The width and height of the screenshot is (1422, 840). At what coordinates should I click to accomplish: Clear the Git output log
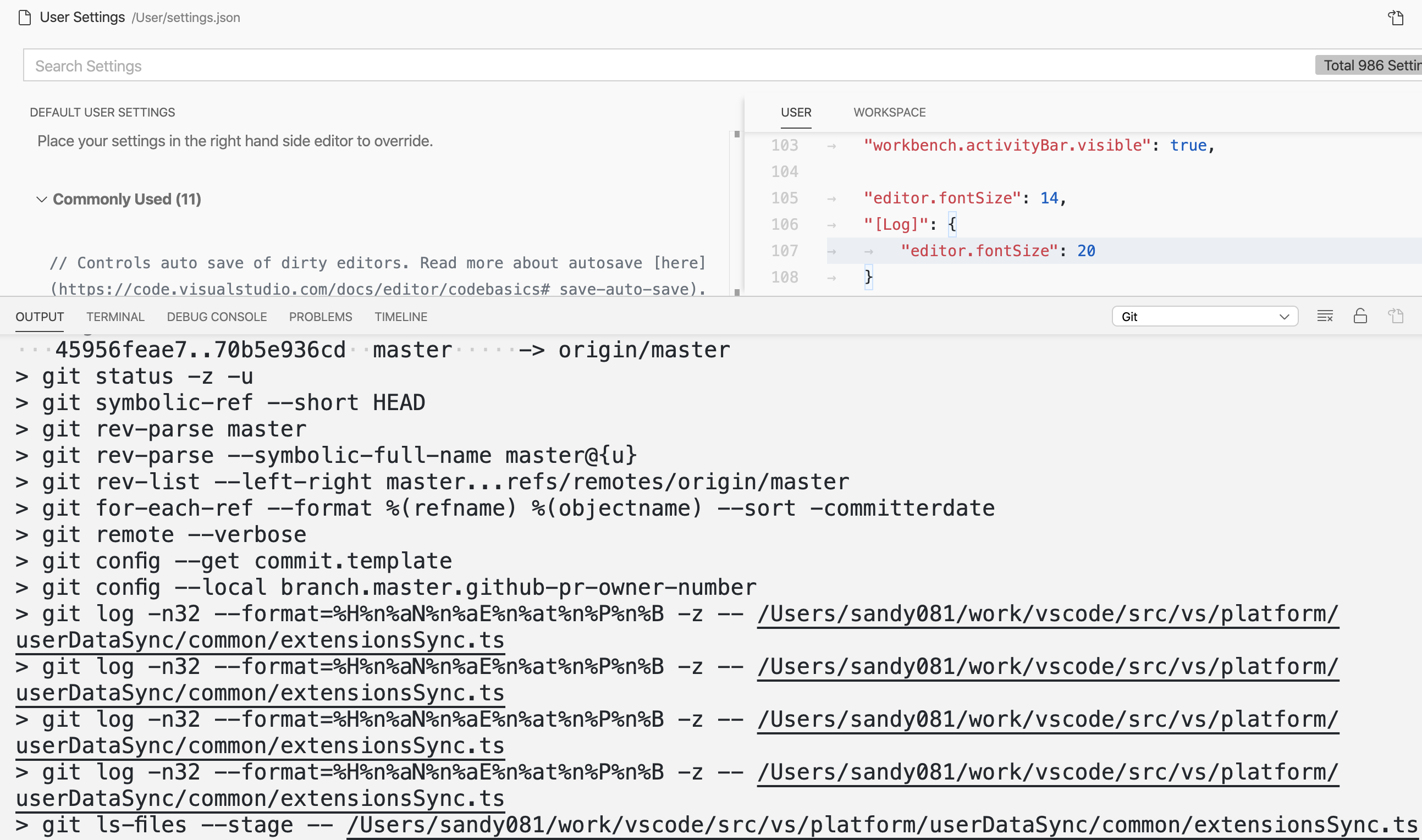[1325, 316]
